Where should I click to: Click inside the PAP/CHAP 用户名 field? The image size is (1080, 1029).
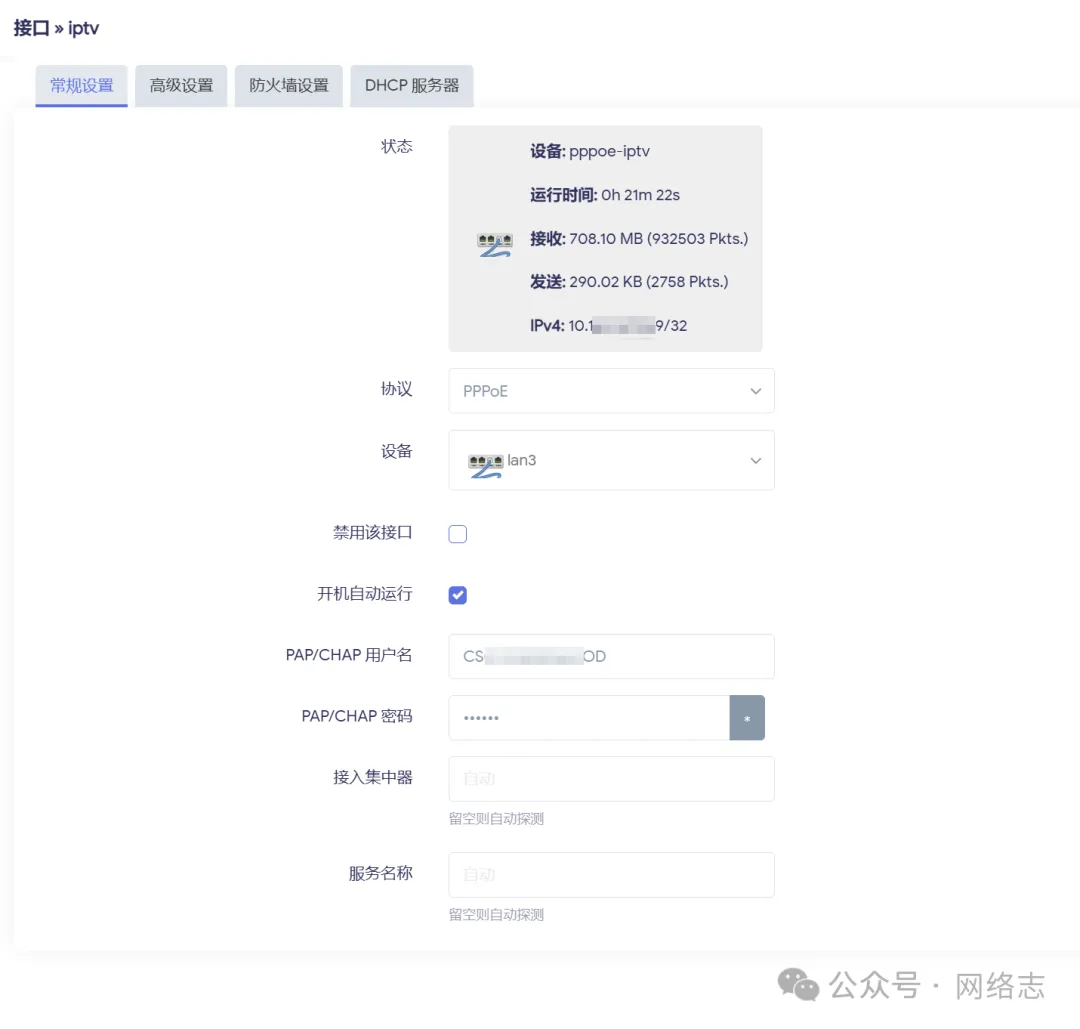[610, 656]
